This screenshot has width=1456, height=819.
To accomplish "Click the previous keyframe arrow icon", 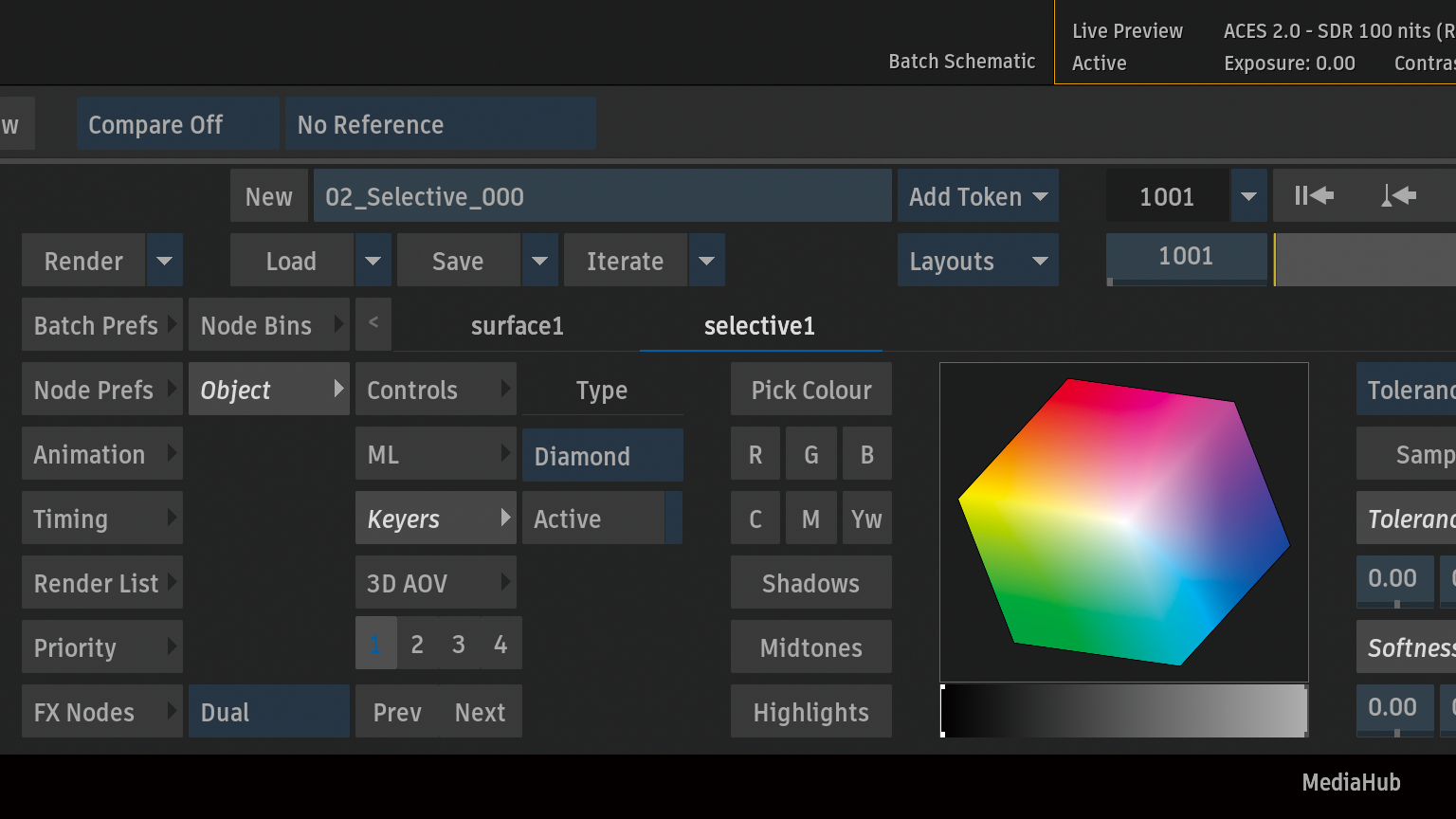I will pyautogui.click(x=1398, y=196).
